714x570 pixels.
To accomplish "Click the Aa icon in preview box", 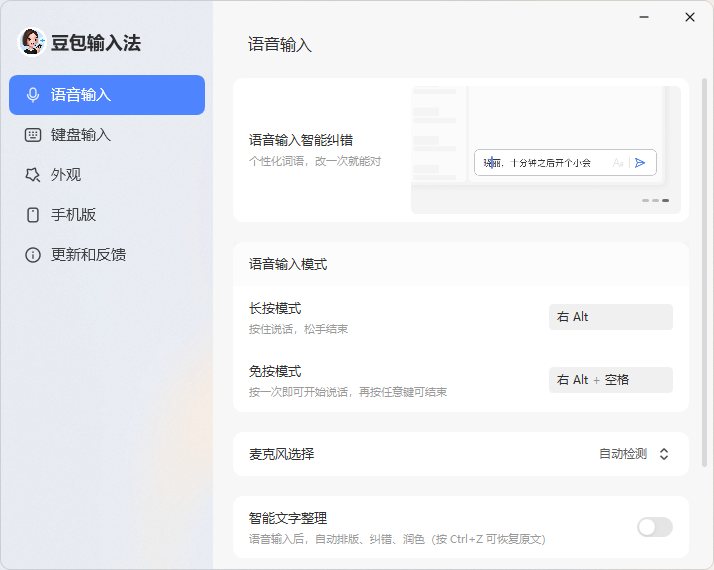I will point(618,163).
